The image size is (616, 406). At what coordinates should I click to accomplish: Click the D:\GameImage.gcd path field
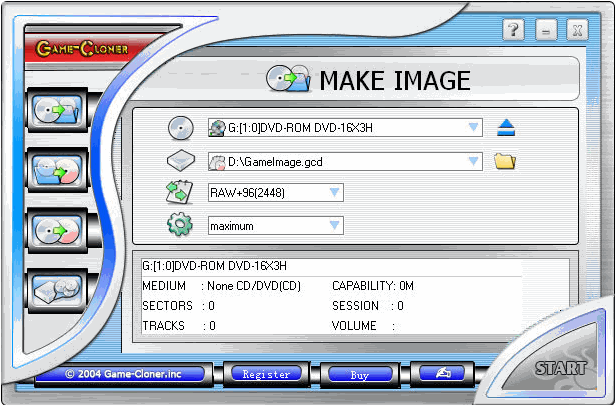point(345,162)
